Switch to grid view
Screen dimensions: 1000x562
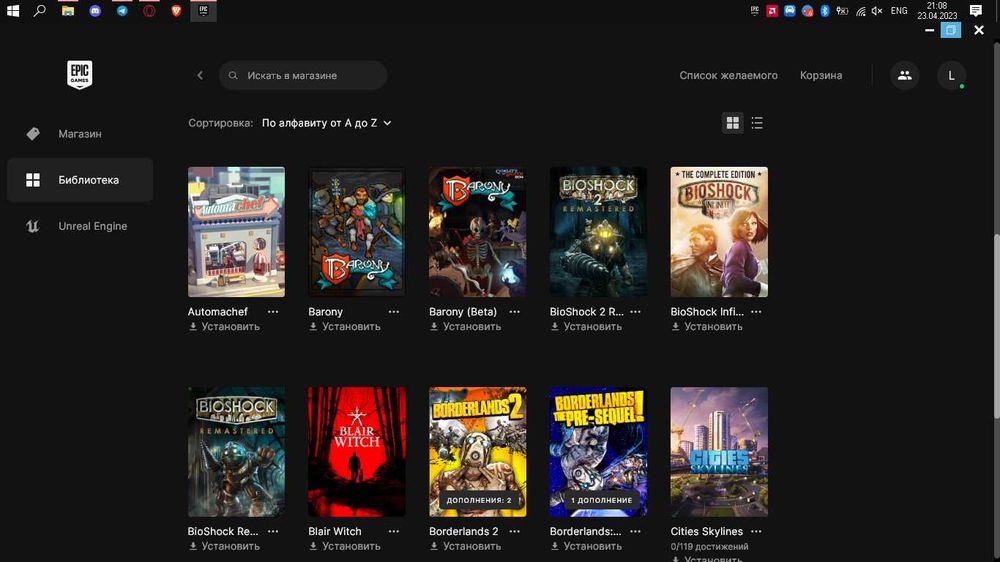[x=733, y=122]
